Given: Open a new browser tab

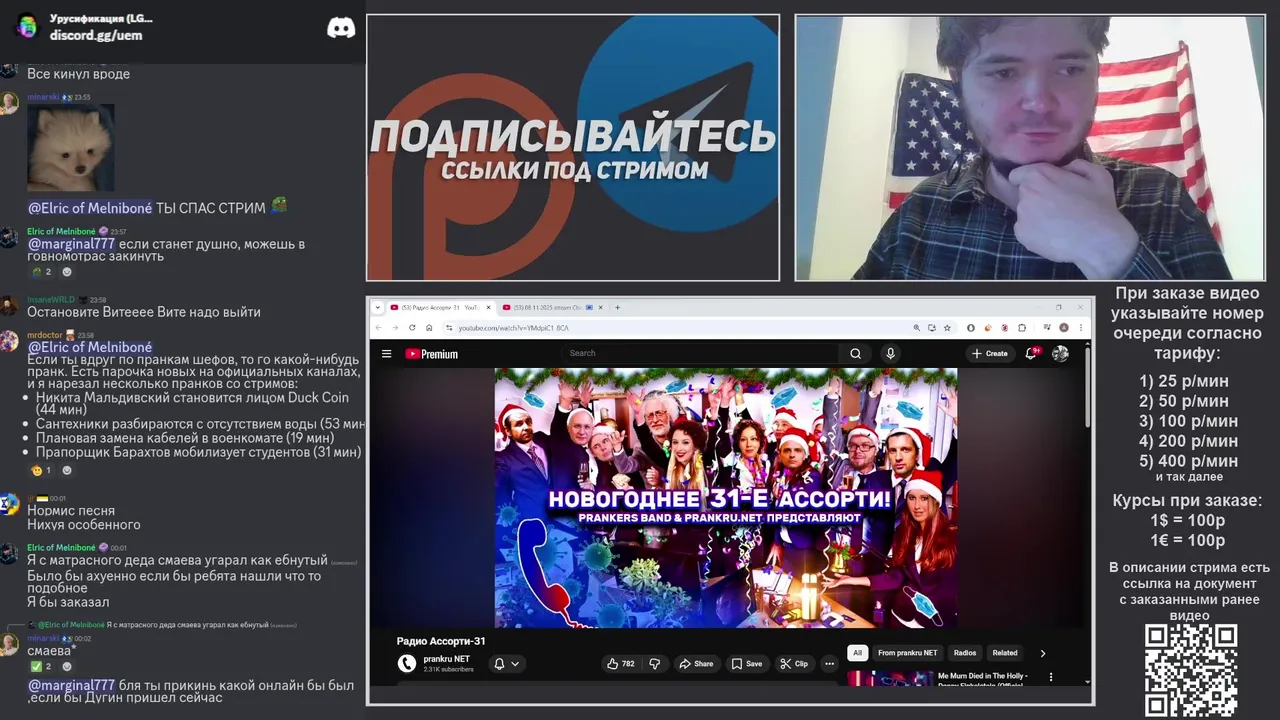Looking at the screenshot, I should click(617, 307).
